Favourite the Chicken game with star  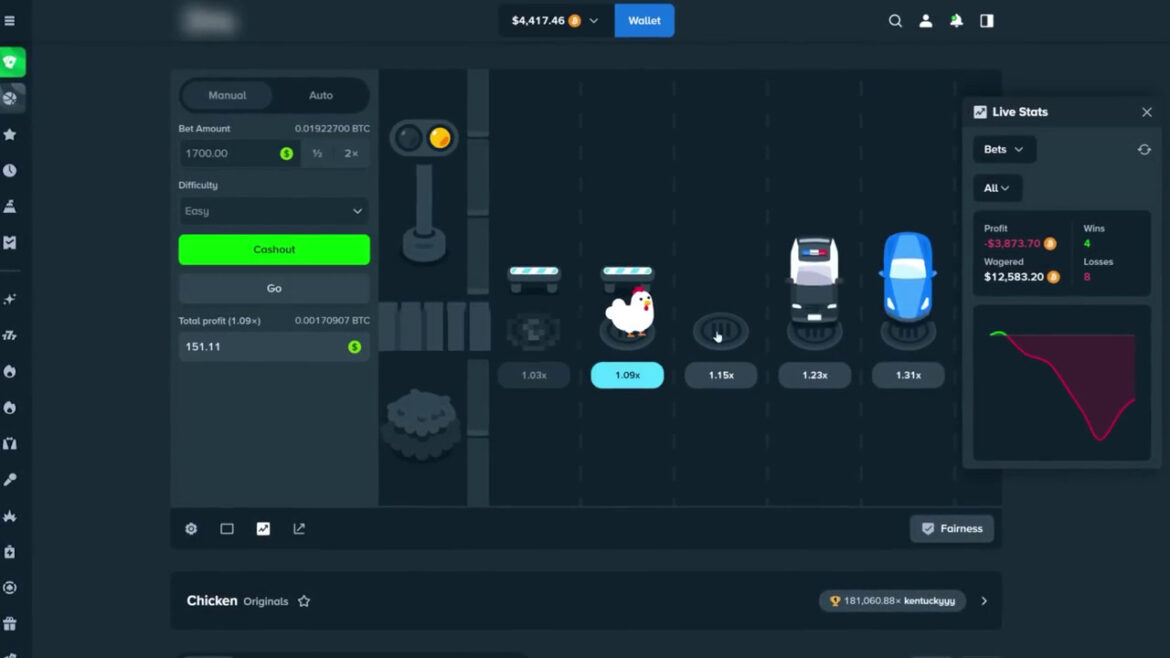pos(304,601)
